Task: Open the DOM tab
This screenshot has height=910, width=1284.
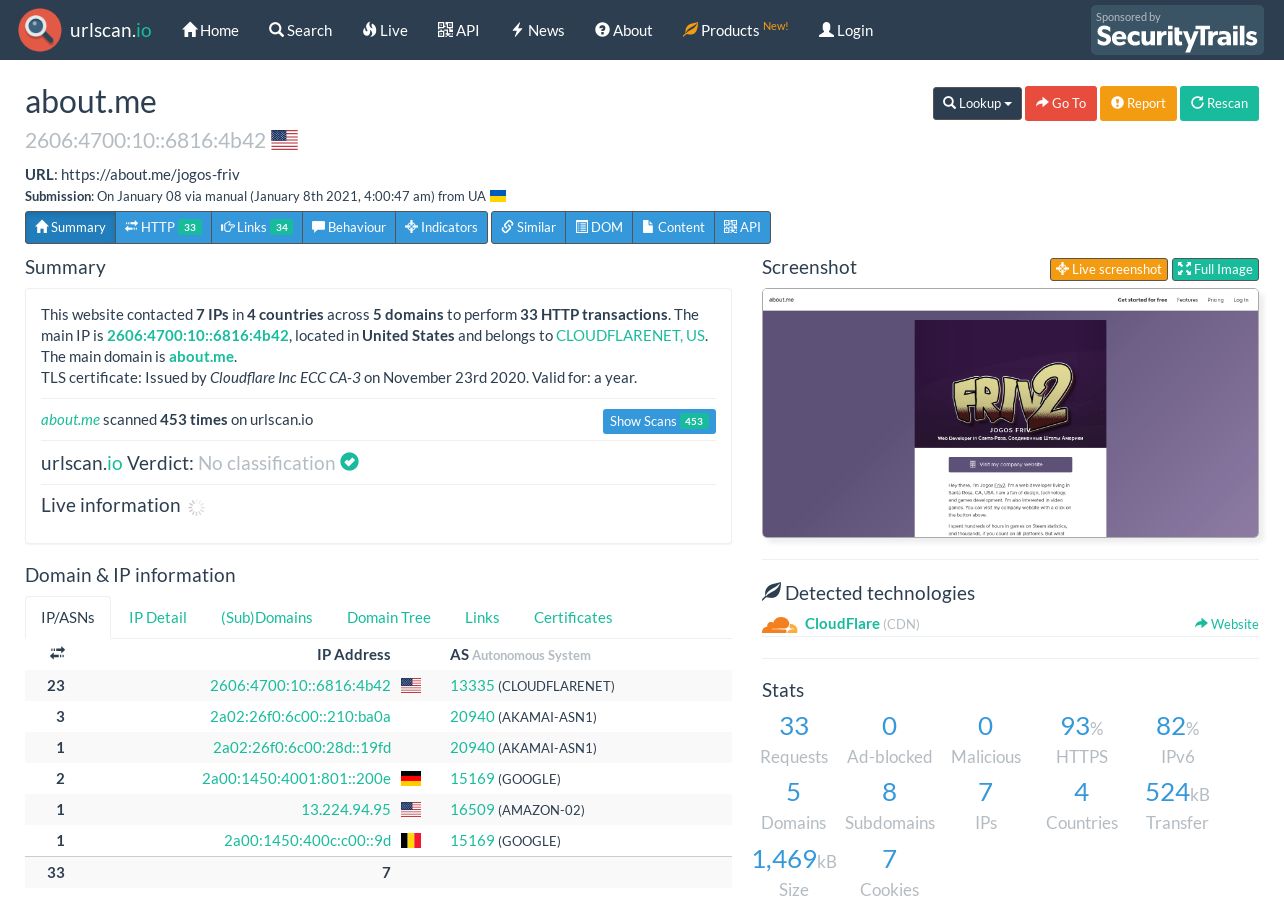Action: click(599, 227)
